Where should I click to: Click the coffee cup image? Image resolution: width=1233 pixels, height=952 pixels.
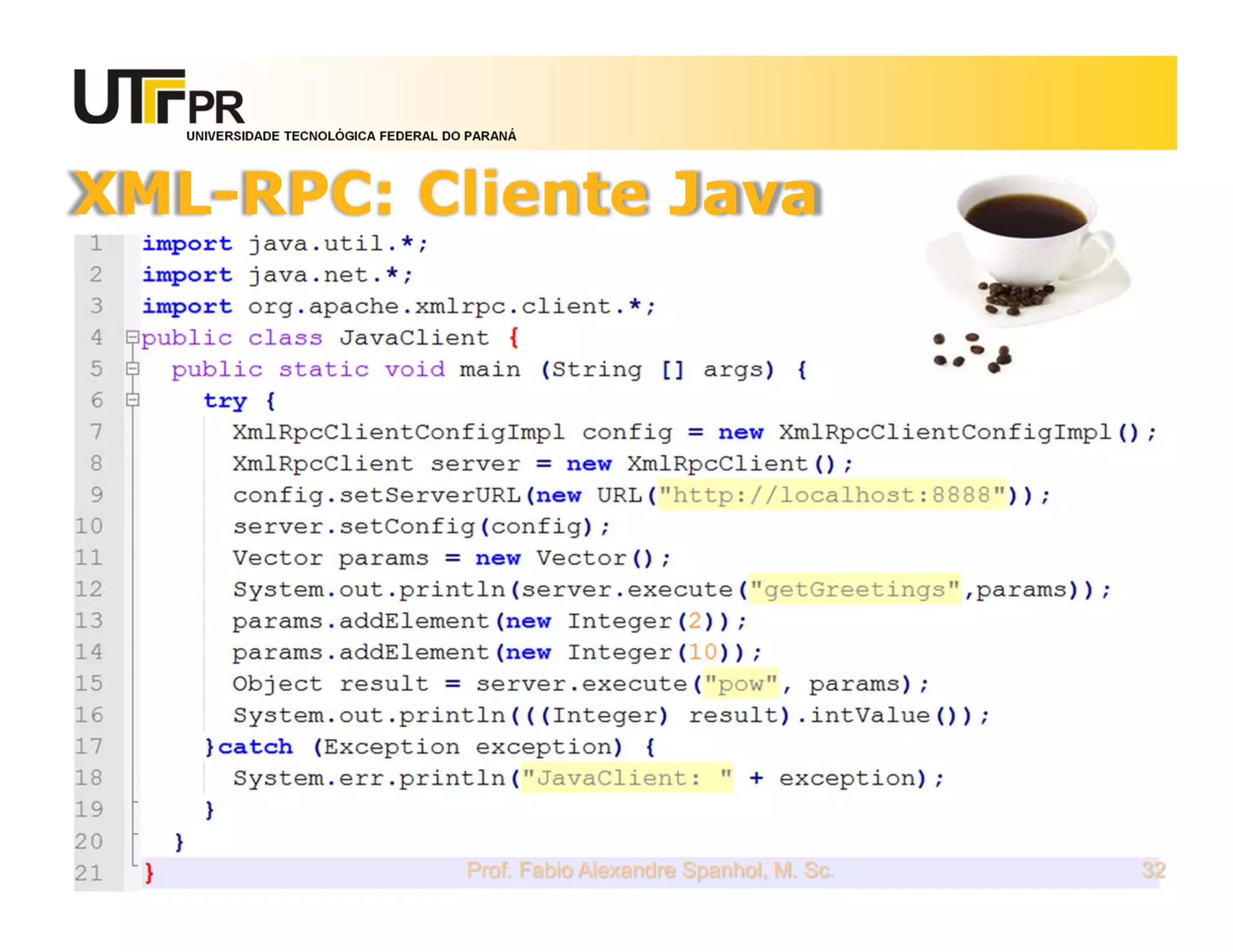pyautogui.click(x=1028, y=250)
